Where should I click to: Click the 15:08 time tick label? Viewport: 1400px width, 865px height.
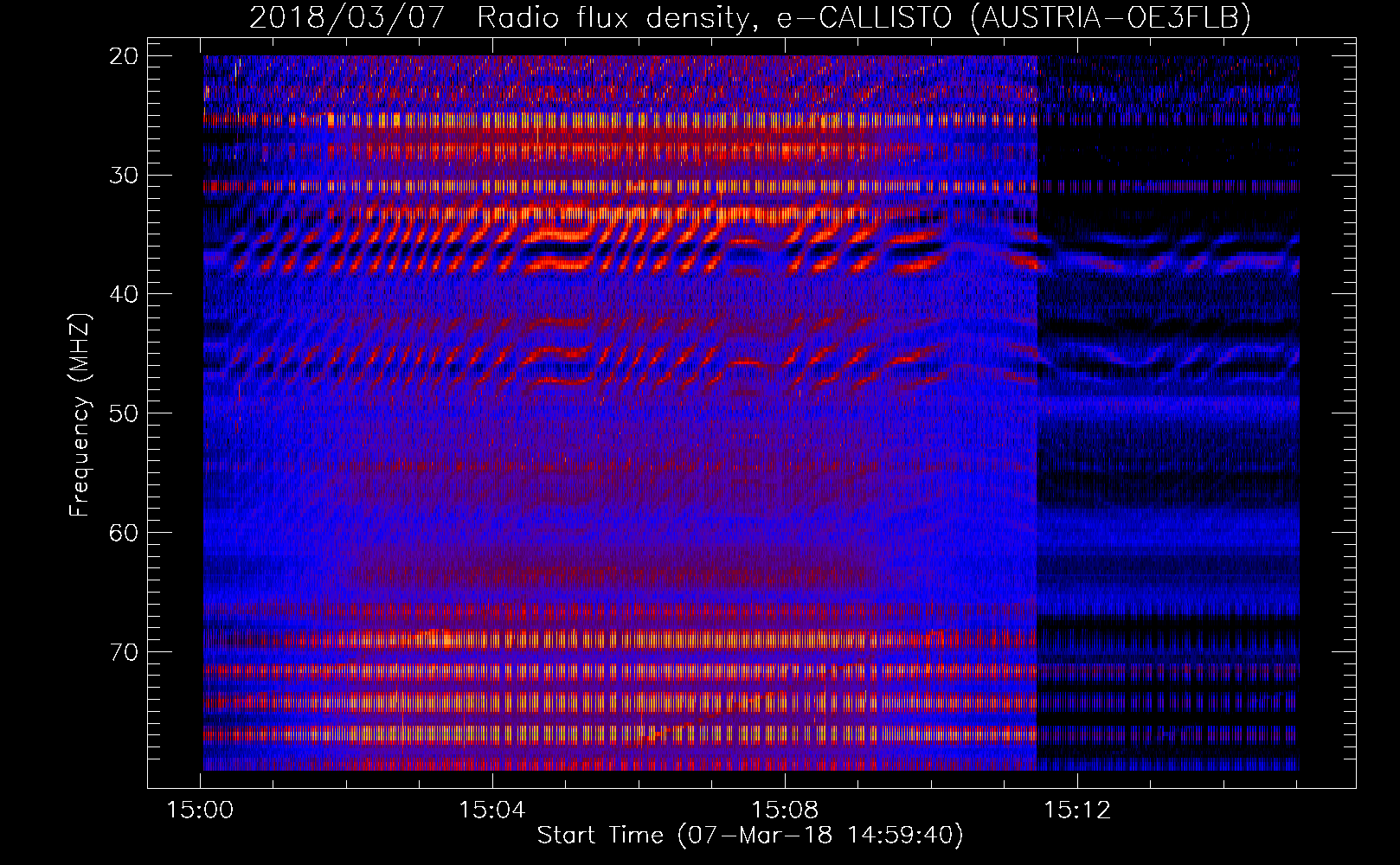pyautogui.click(x=785, y=811)
